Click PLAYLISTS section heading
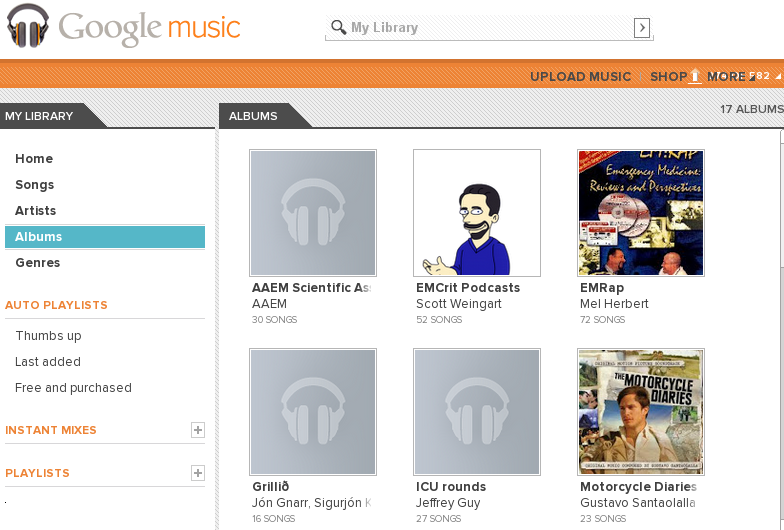 click(x=37, y=473)
